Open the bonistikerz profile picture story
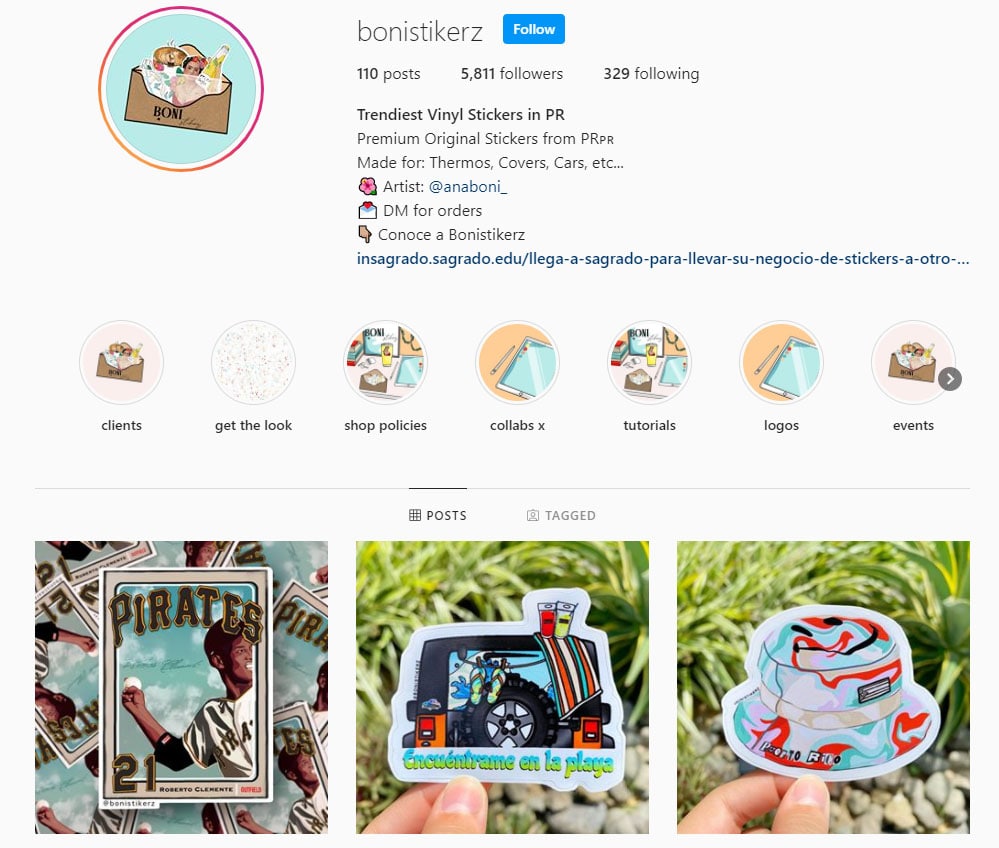 [x=181, y=89]
